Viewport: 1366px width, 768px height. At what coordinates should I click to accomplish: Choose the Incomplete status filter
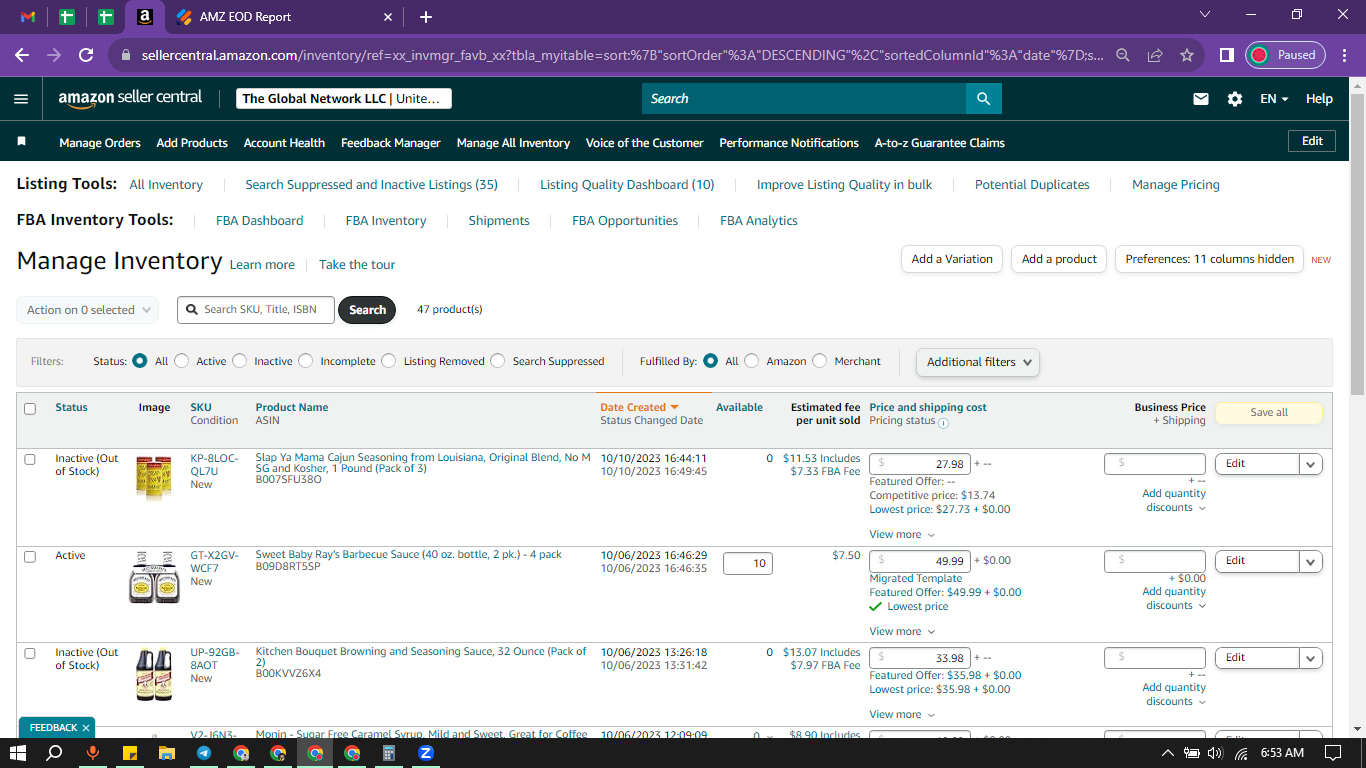pyautogui.click(x=306, y=361)
